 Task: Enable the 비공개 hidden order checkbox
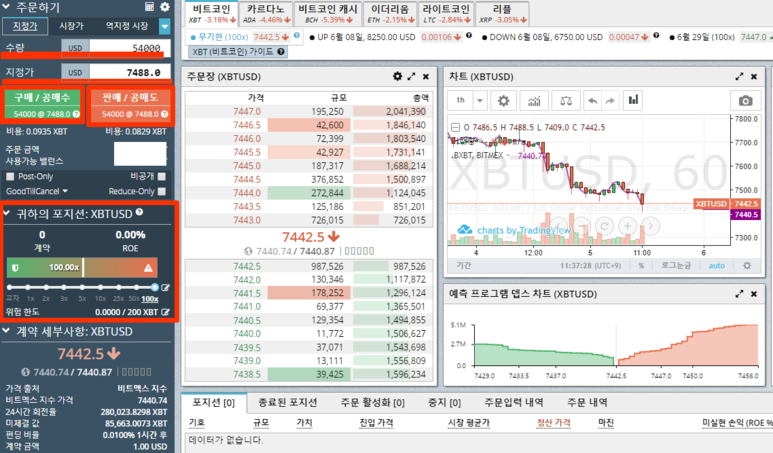coord(162,176)
